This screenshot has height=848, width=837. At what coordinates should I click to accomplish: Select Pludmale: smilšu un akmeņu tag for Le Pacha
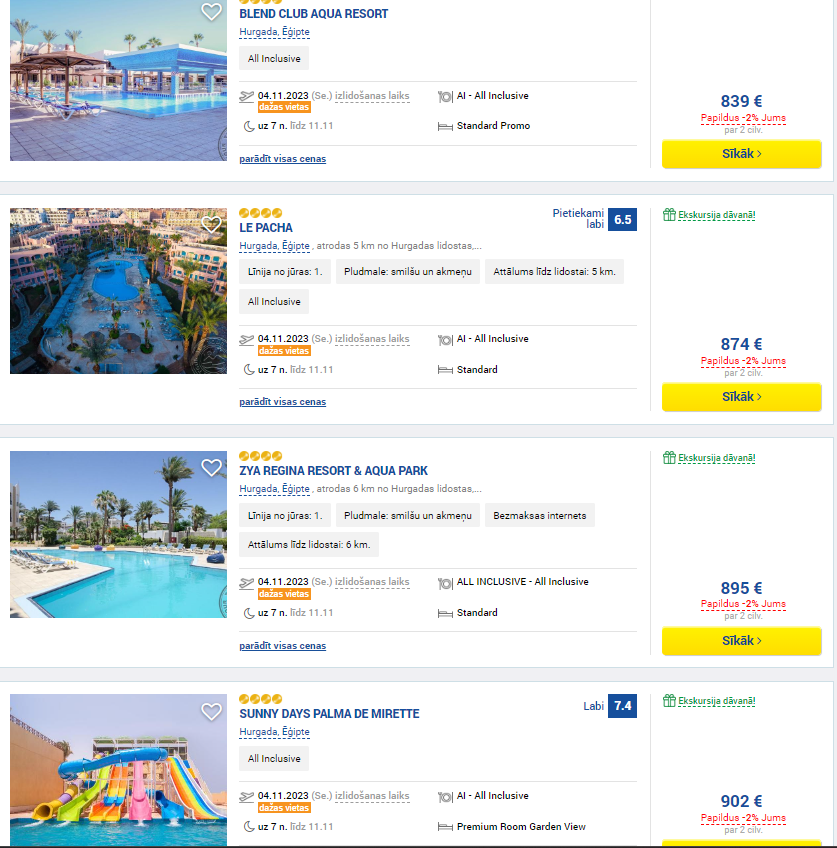point(408,271)
